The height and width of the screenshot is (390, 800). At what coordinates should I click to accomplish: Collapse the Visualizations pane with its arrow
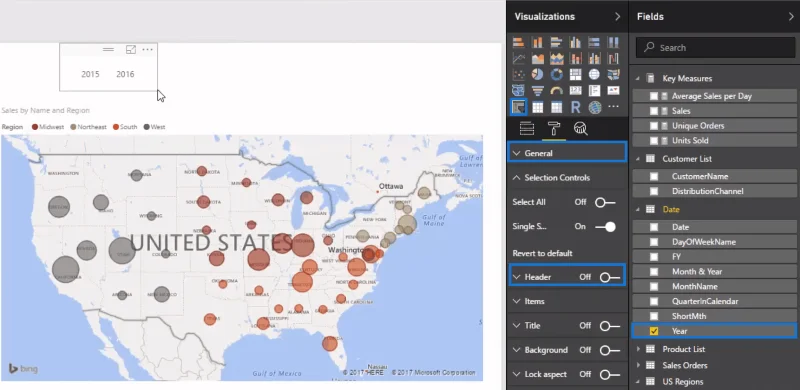617,17
